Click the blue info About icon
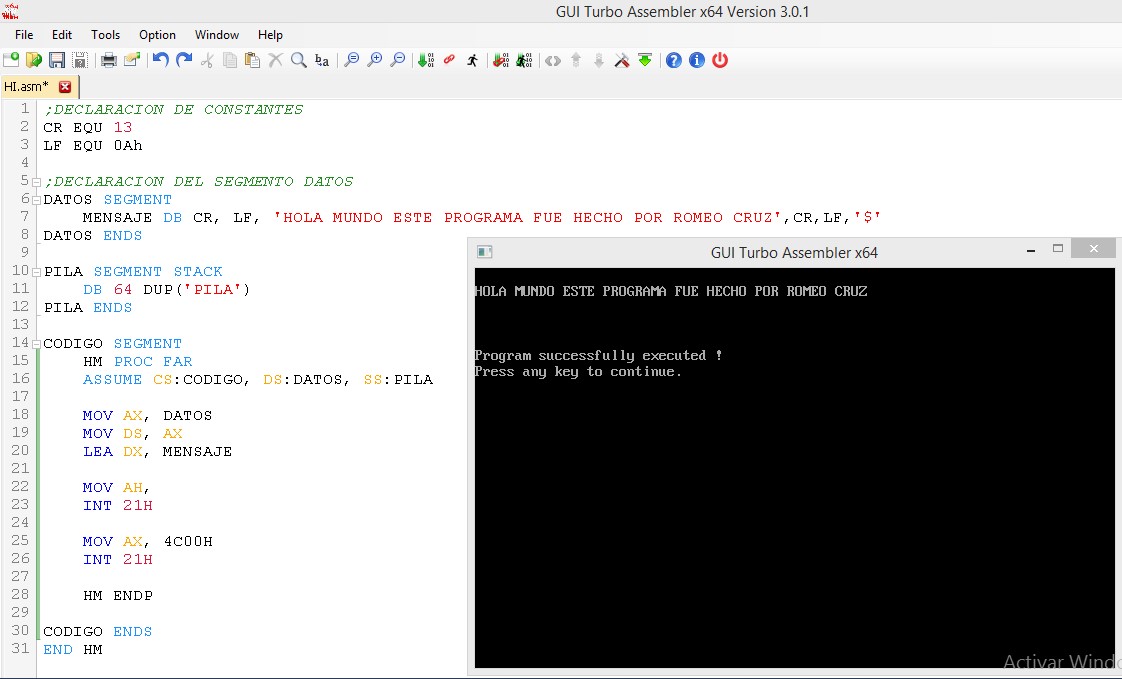 (696, 60)
